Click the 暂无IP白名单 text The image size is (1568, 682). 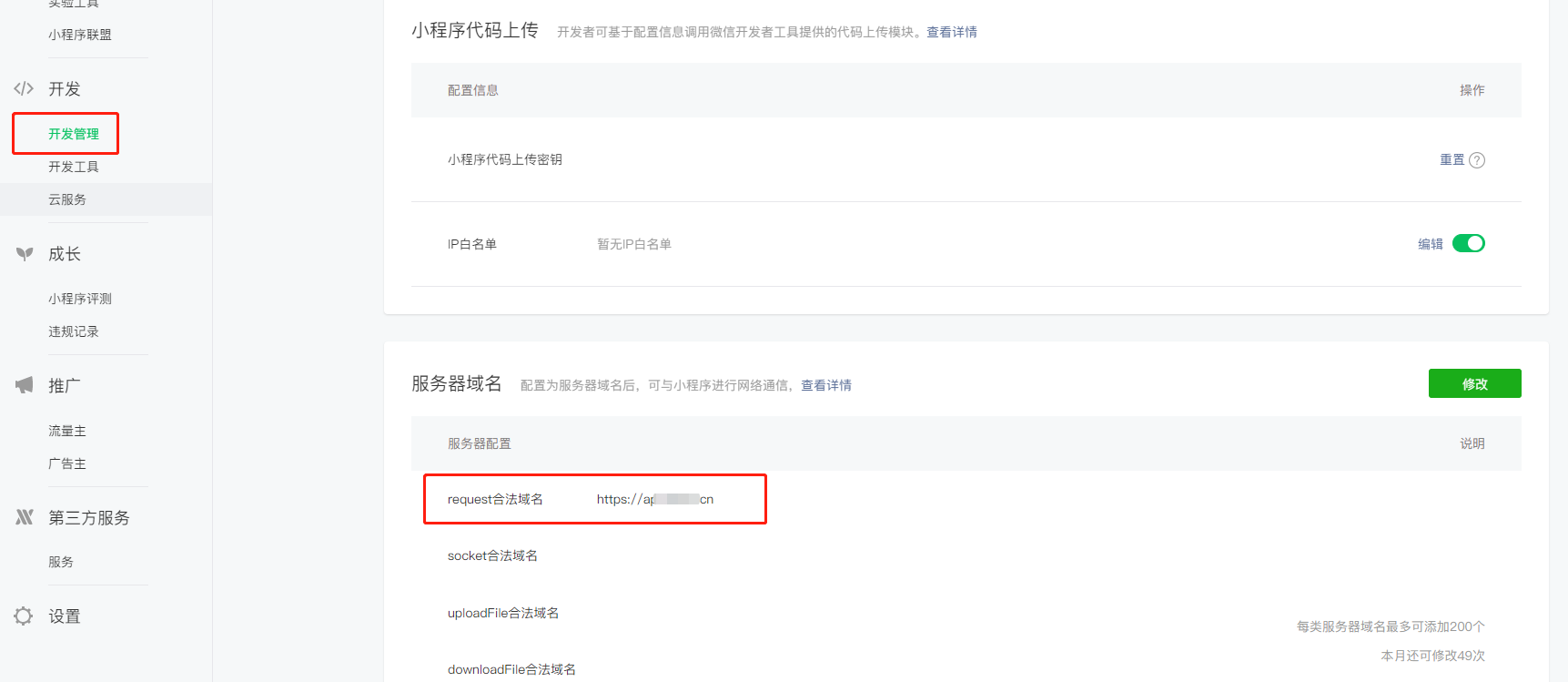(634, 244)
